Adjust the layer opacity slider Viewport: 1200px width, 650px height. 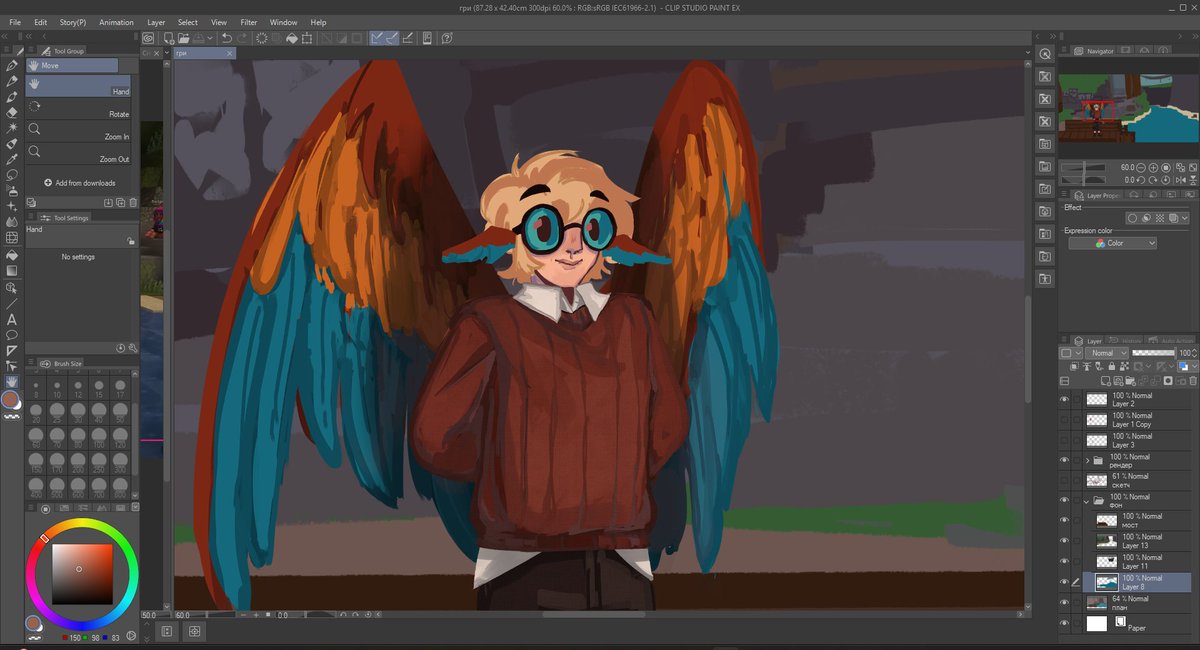coord(1153,353)
